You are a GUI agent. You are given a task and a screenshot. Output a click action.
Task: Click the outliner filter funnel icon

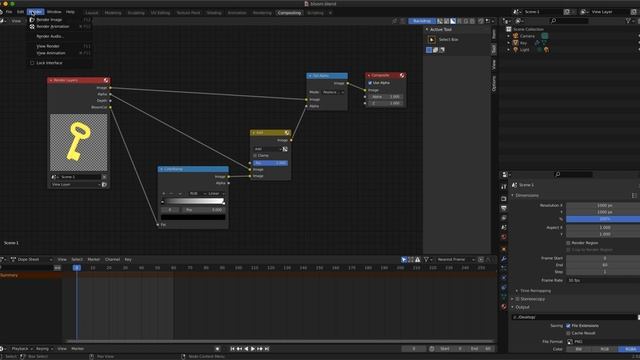pos(629,20)
